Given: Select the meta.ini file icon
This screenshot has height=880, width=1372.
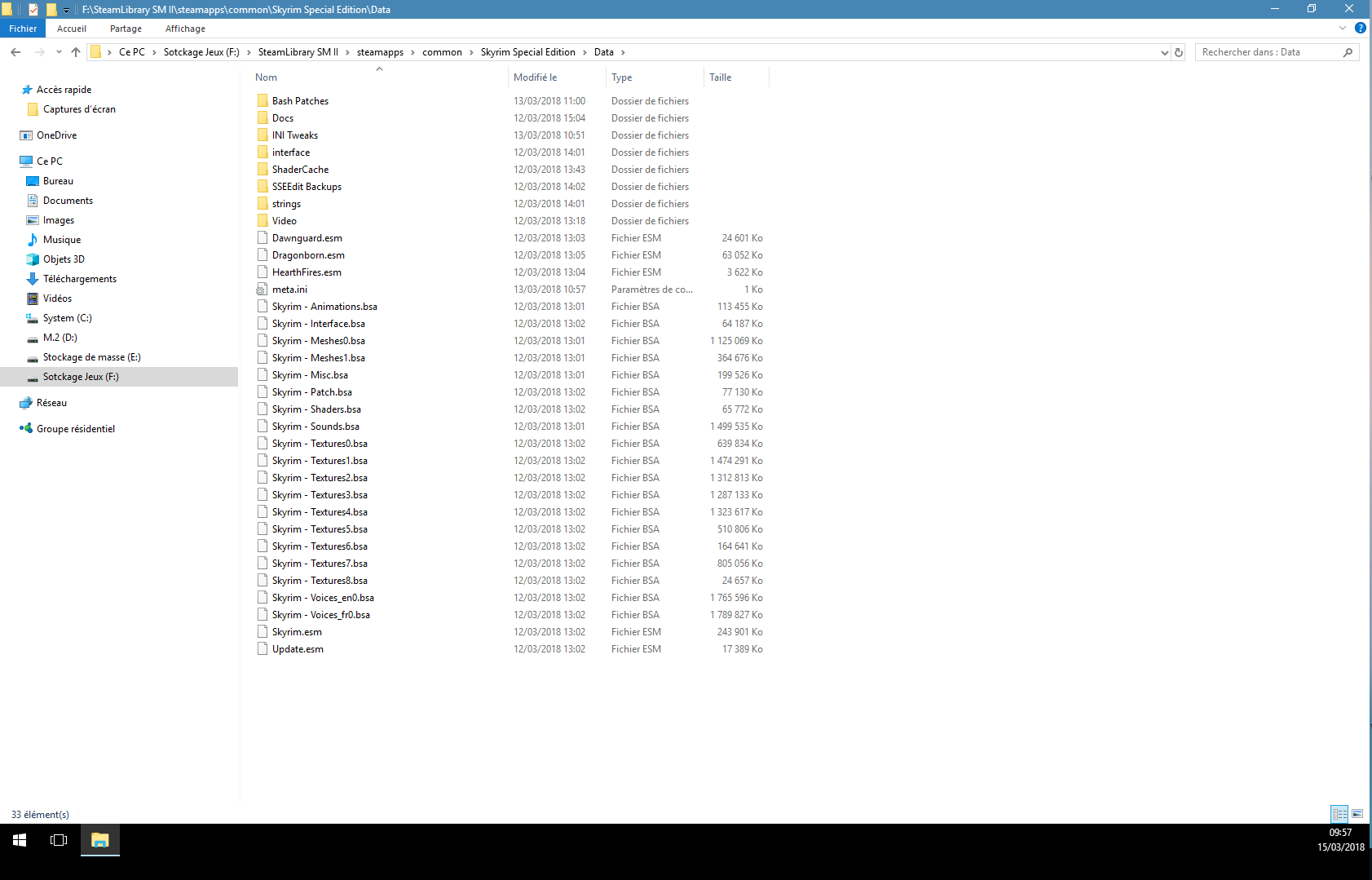Looking at the screenshot, I should coord(262,290).
